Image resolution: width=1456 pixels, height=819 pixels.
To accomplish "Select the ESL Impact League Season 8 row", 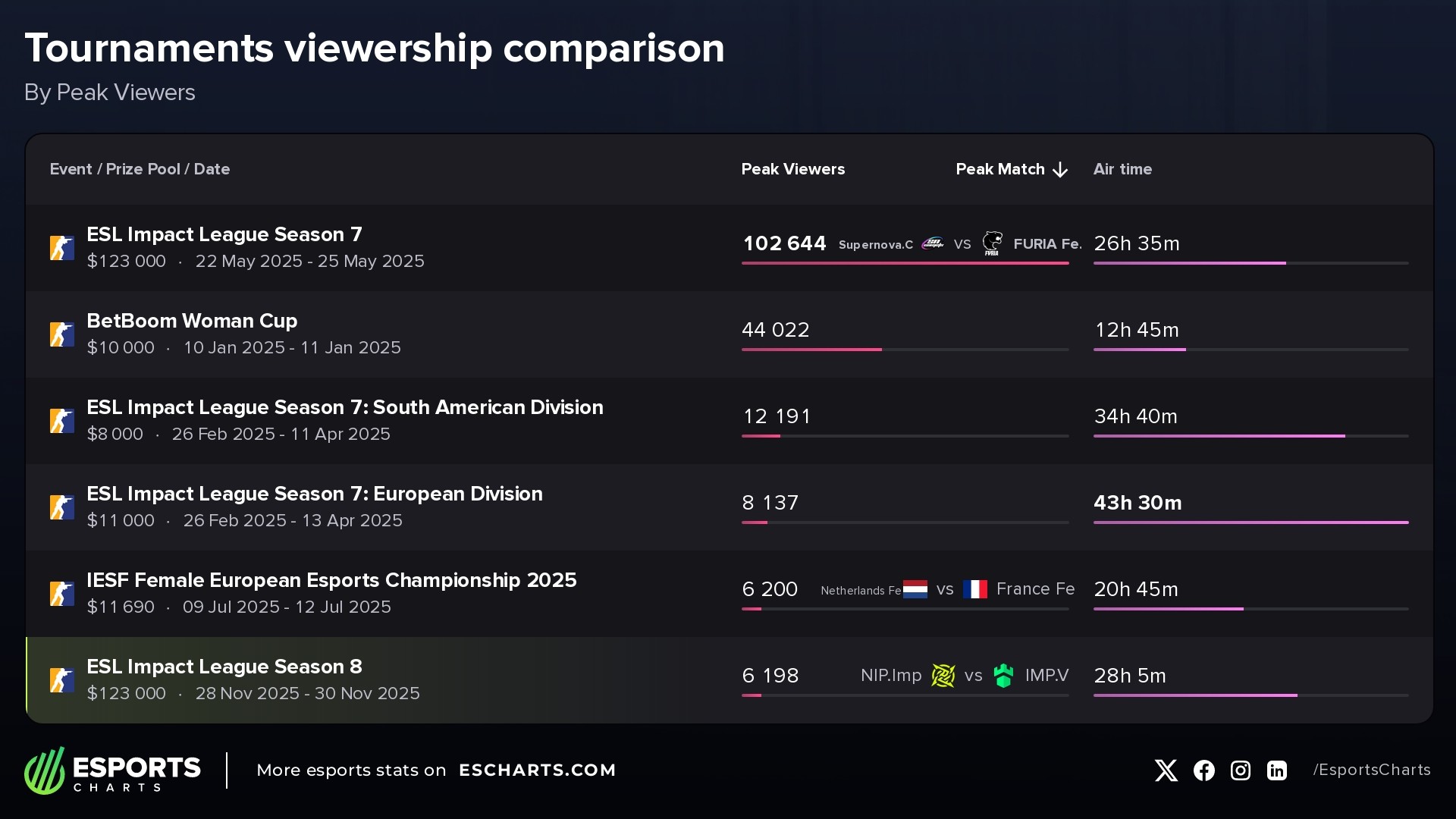I will (455, 679).
